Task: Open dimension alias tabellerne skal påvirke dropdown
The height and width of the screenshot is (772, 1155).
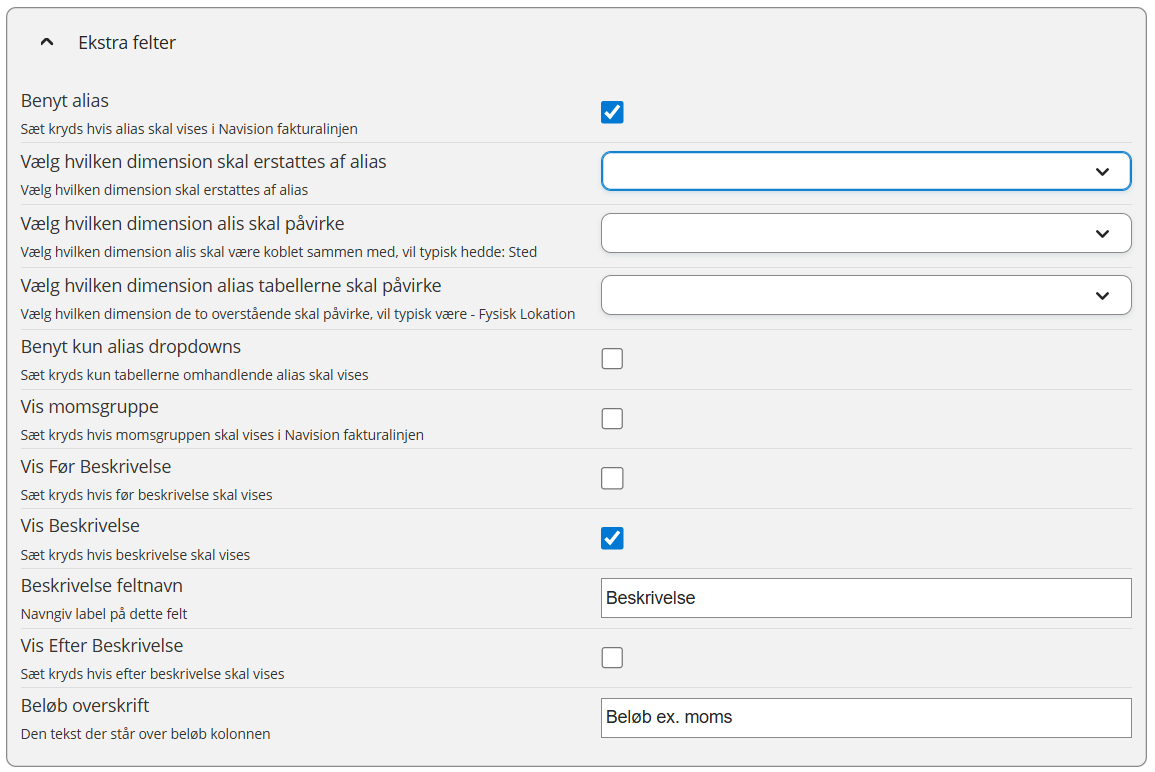Action: point(865,295)
